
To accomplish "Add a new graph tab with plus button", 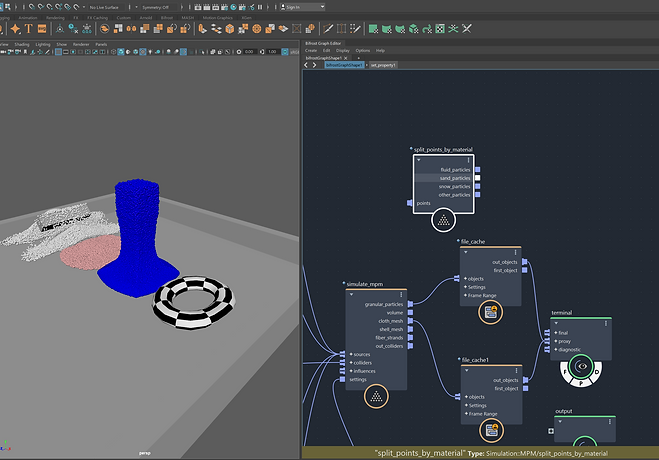I will click(358, 58).
